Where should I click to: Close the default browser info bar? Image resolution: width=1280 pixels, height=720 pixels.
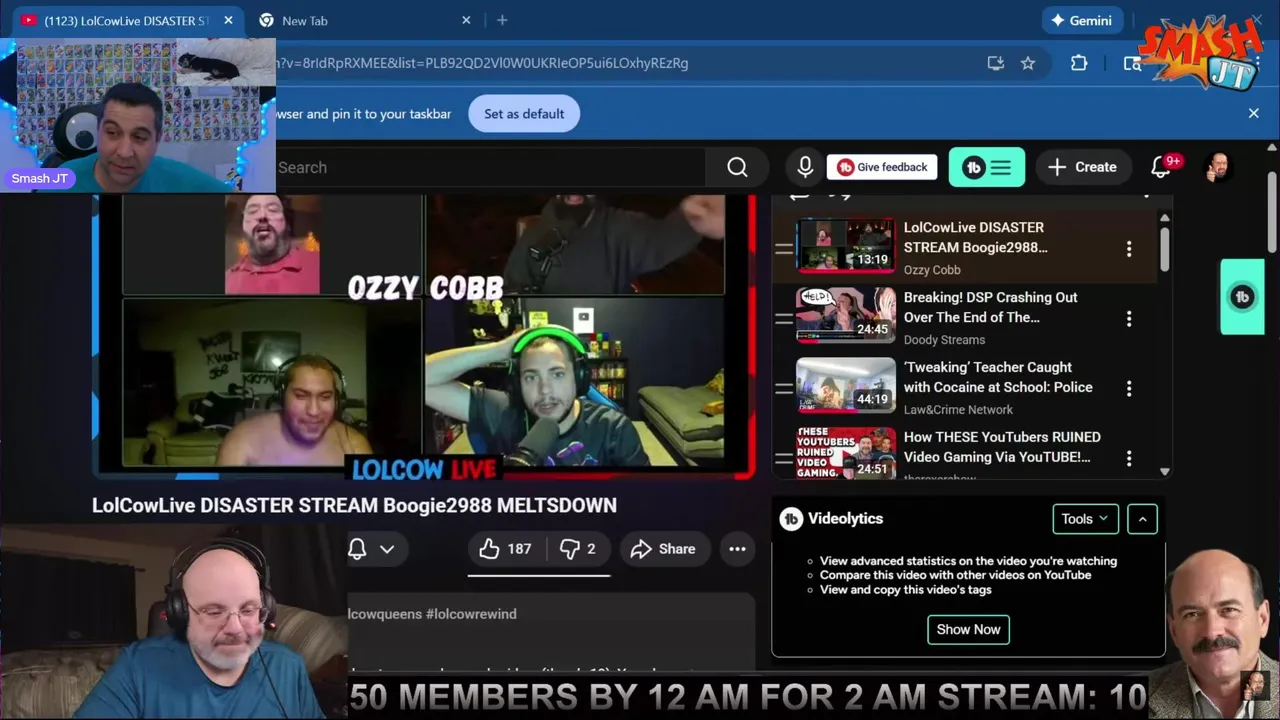tap(1253, 113)
